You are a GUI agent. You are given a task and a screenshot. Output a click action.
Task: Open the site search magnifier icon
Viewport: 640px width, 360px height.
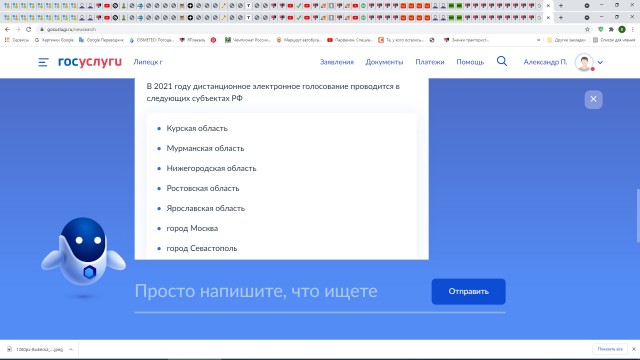click(502, 61)
